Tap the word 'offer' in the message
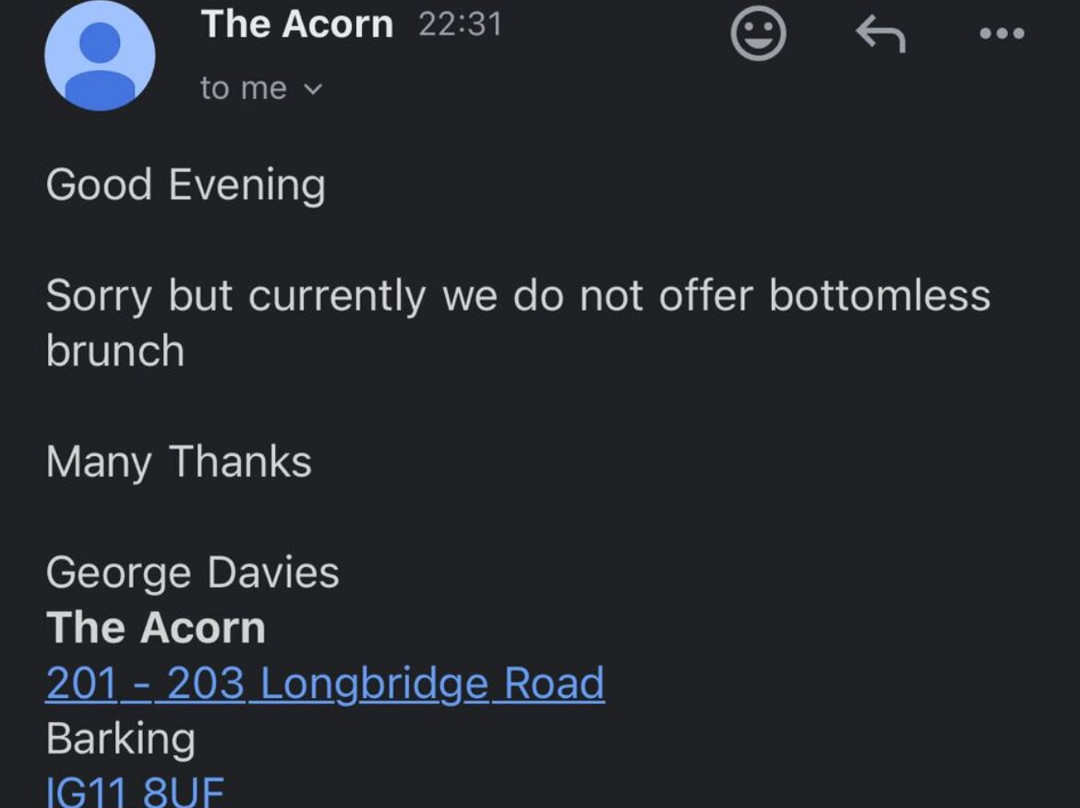The height and width of the screenshot is (808, 1080). 705,295
